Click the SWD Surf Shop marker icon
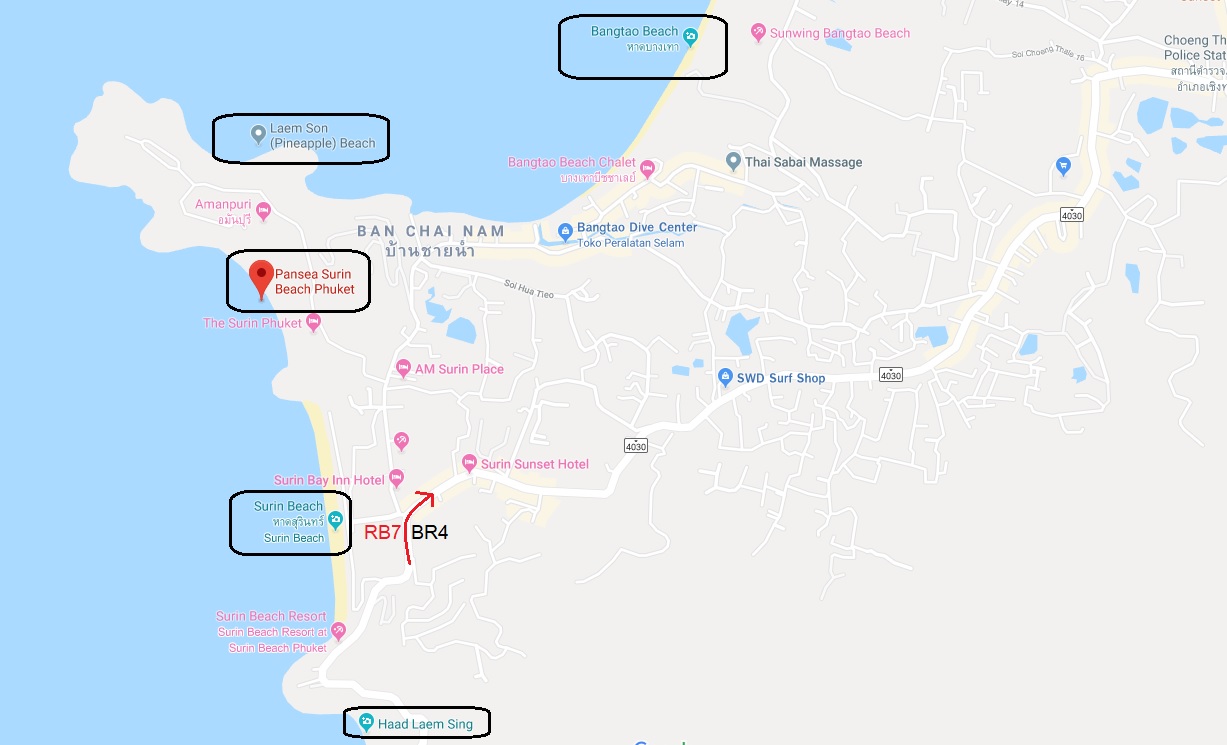 [726, 377]
